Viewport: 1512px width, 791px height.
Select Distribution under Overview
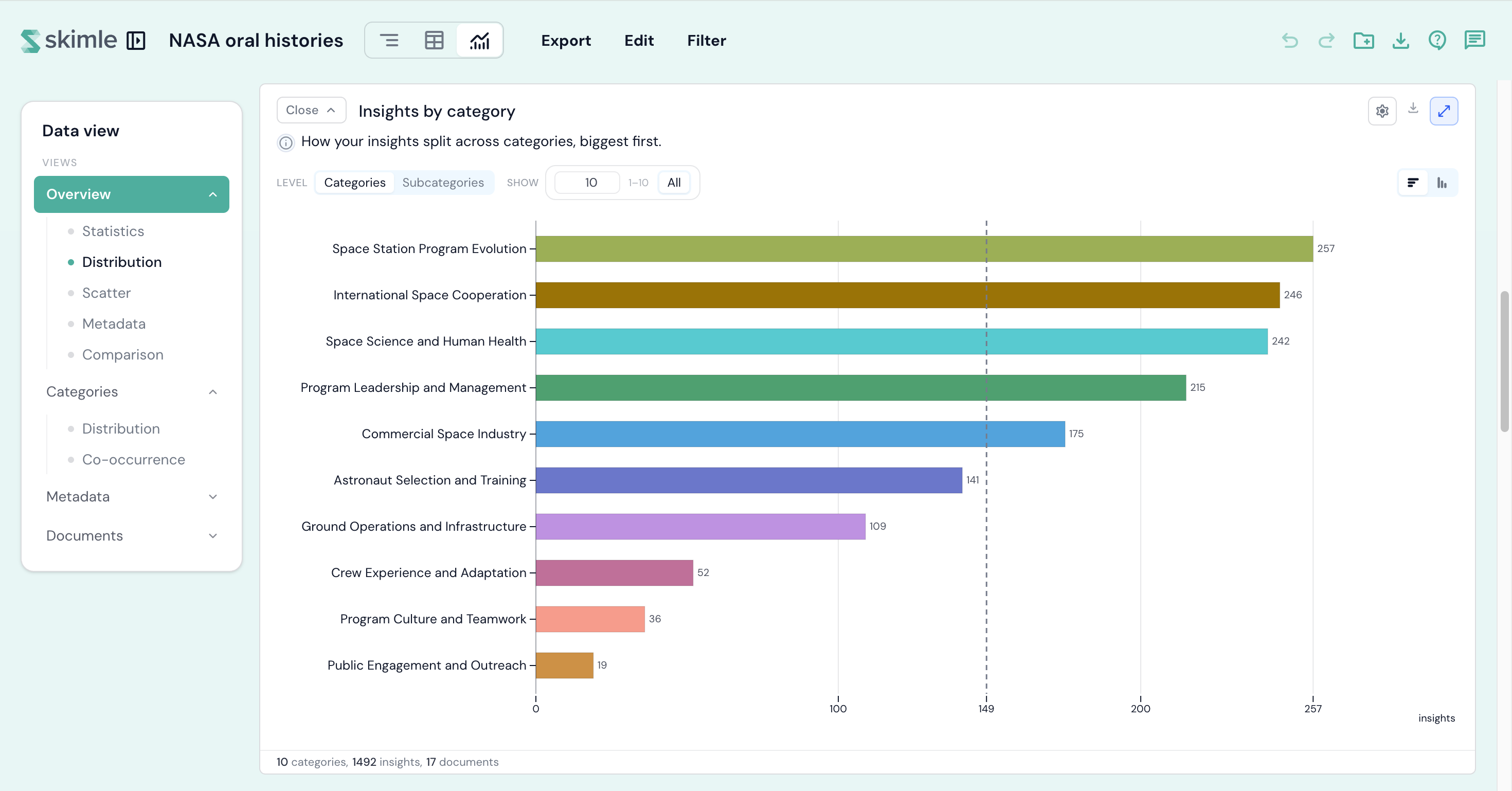tap(121, 262)
